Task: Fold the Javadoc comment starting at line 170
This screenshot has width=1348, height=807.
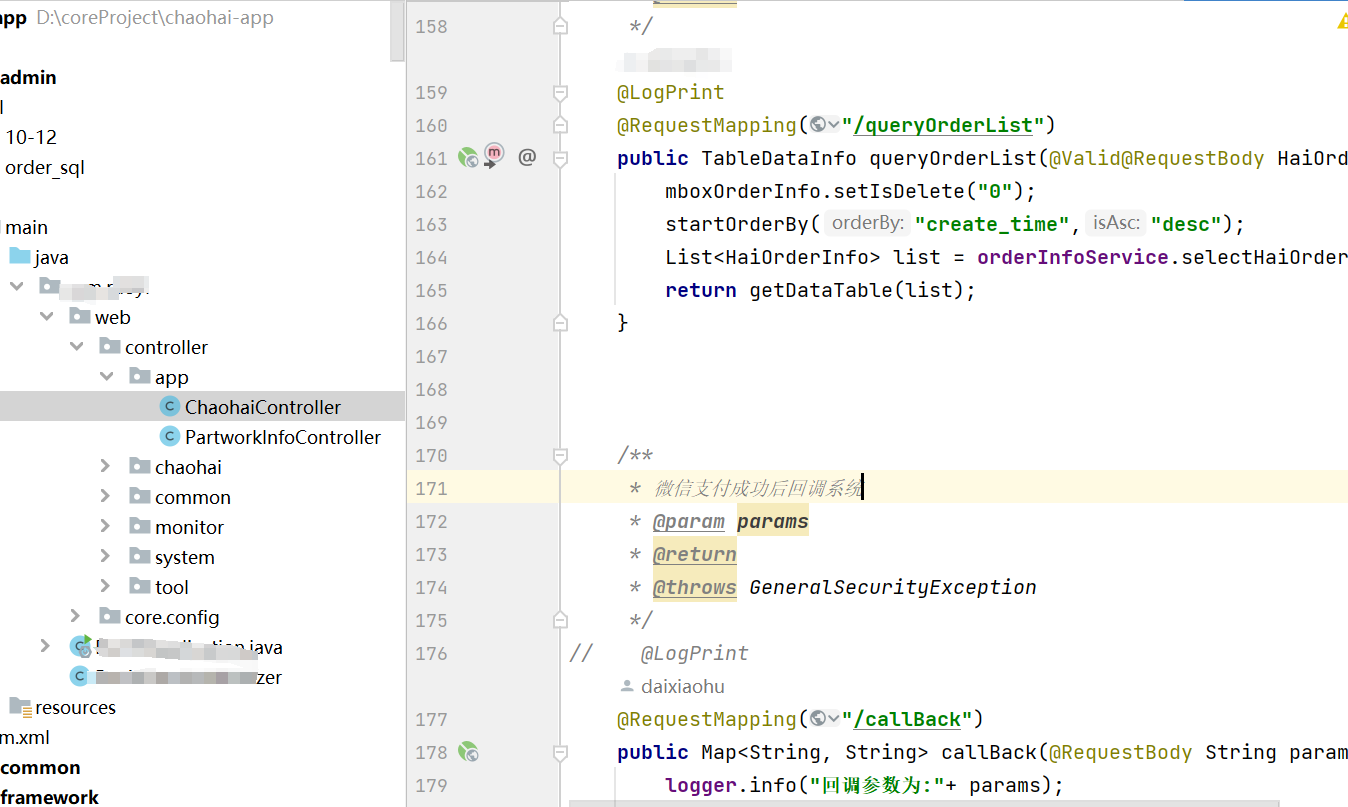Action: coord(560,455)
